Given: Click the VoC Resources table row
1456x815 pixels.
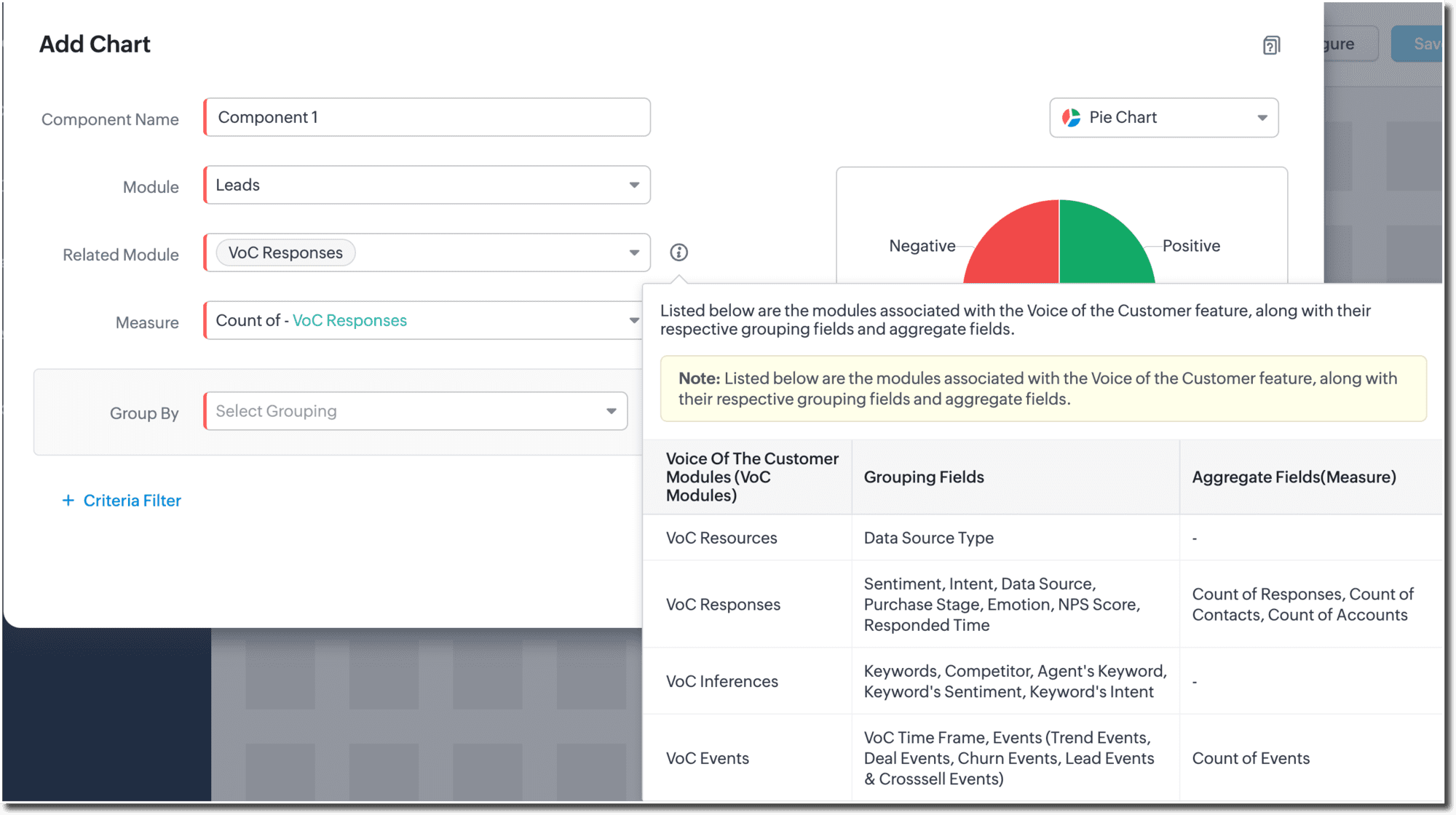Looking at the screenshot, I should pyautogui.click(x=721, y=538).
